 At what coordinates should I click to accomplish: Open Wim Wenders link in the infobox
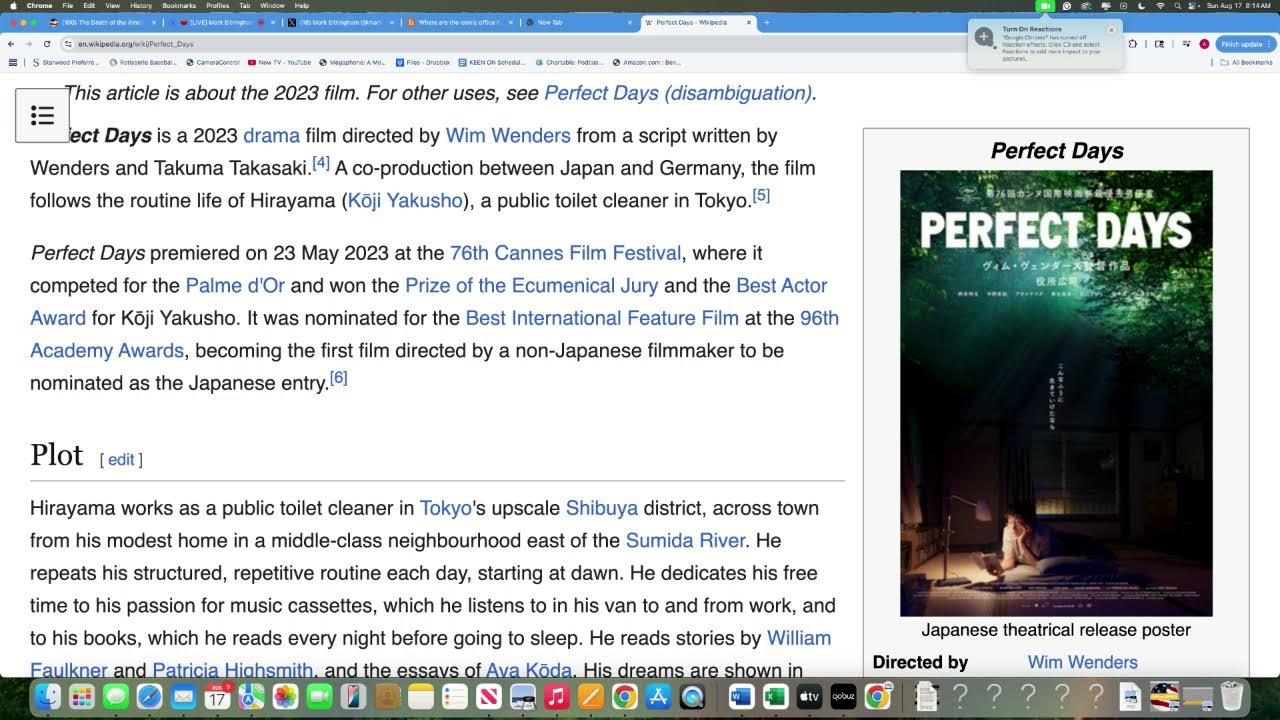point(1083,662)
